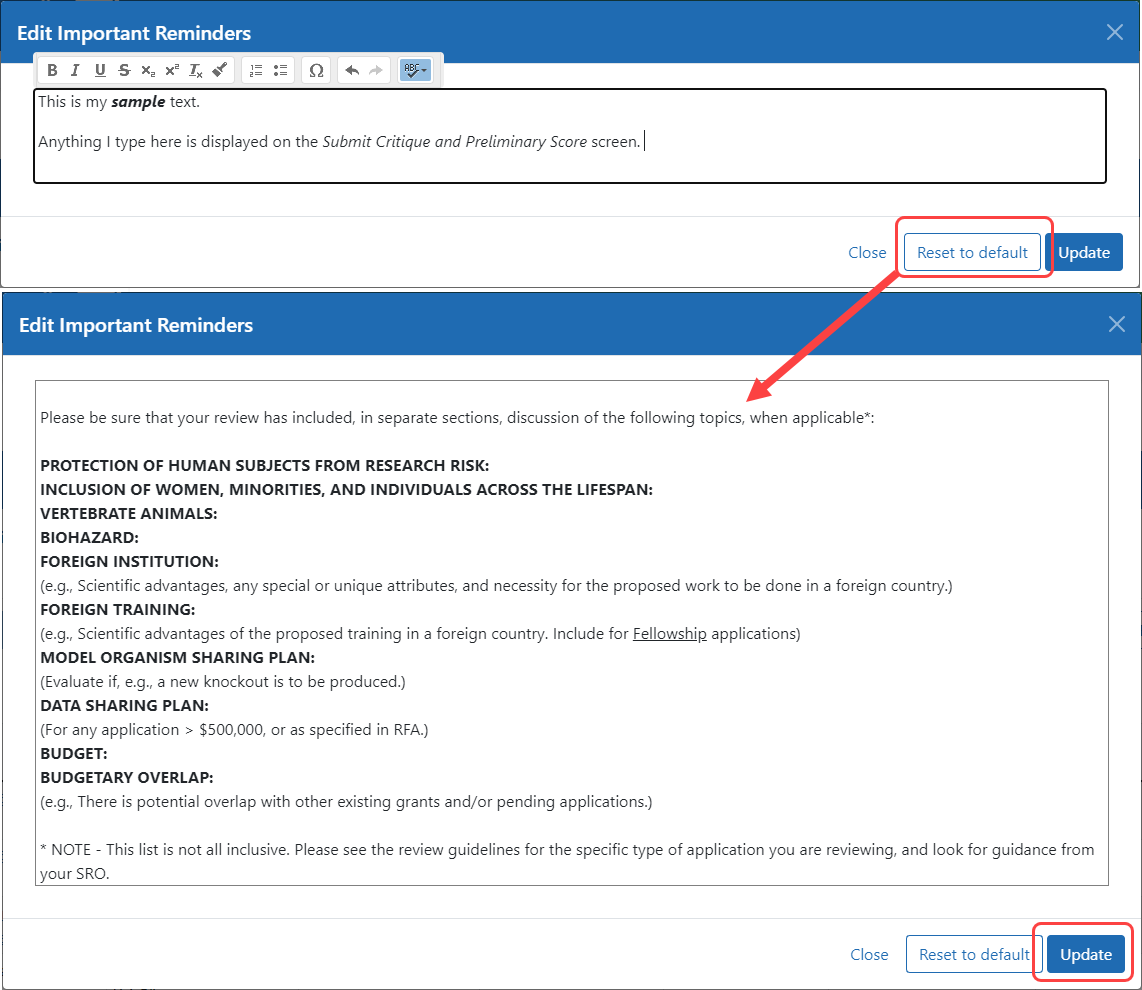Toggle Bold formatting in editor toolbar
This screenshot has height=990, width=1142.
tap(52, 70)
